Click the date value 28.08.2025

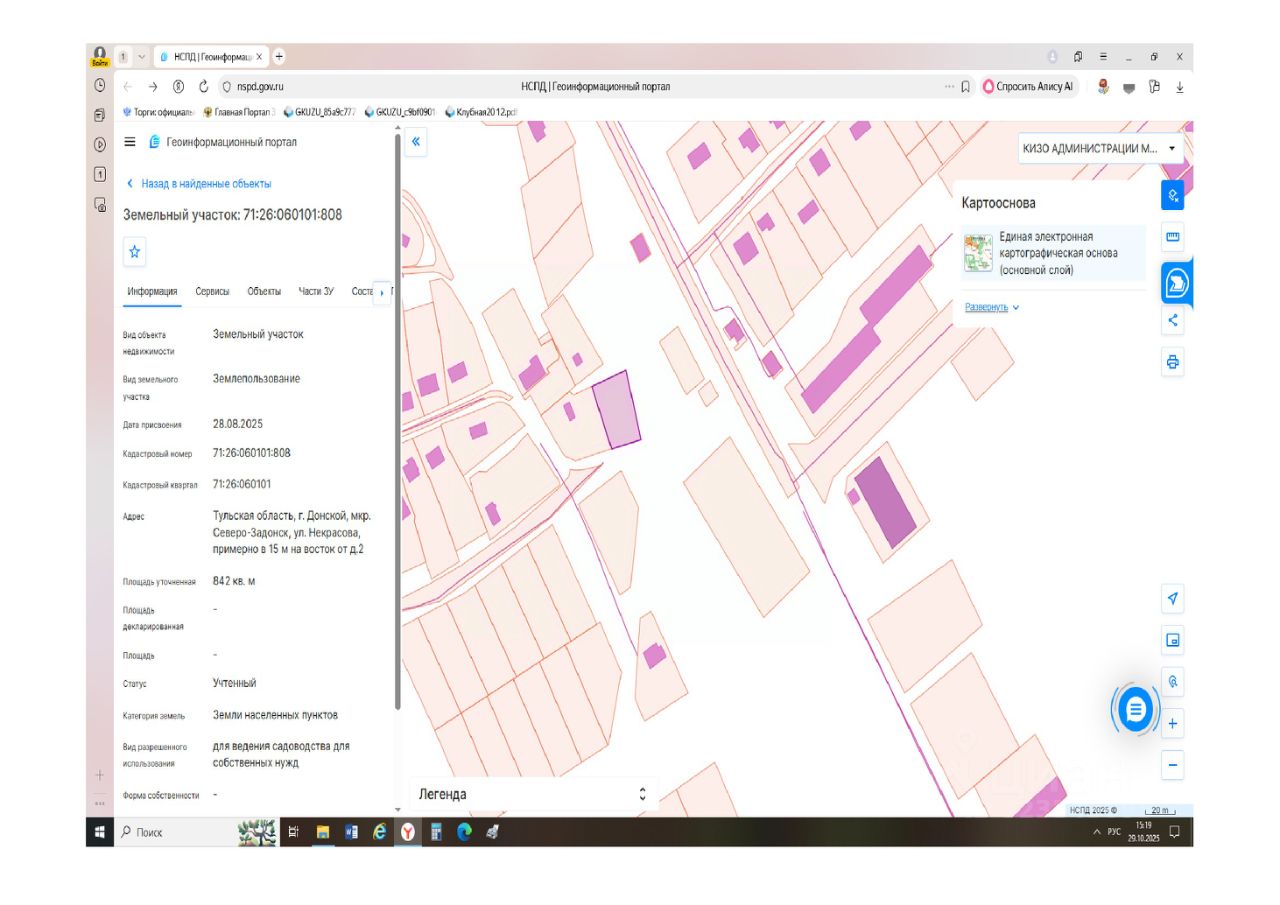[x=238, y=424]
